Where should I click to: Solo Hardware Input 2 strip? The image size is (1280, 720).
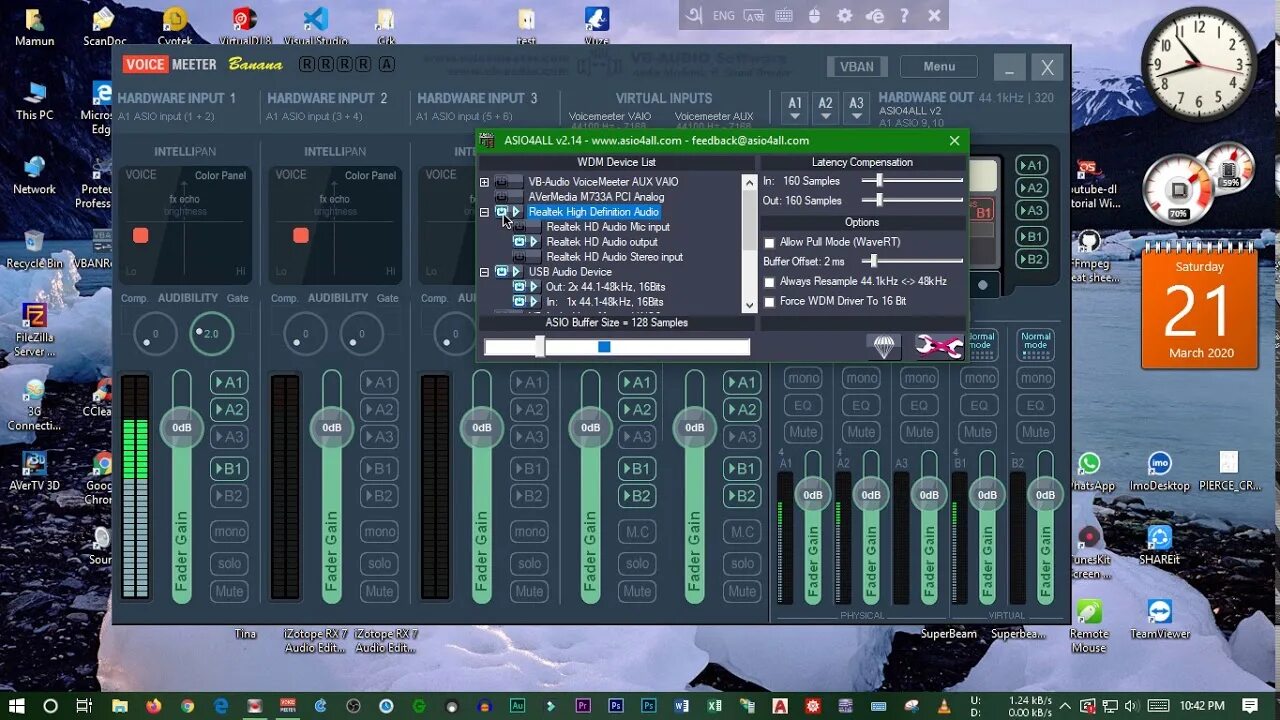click(x=379, y=564)
